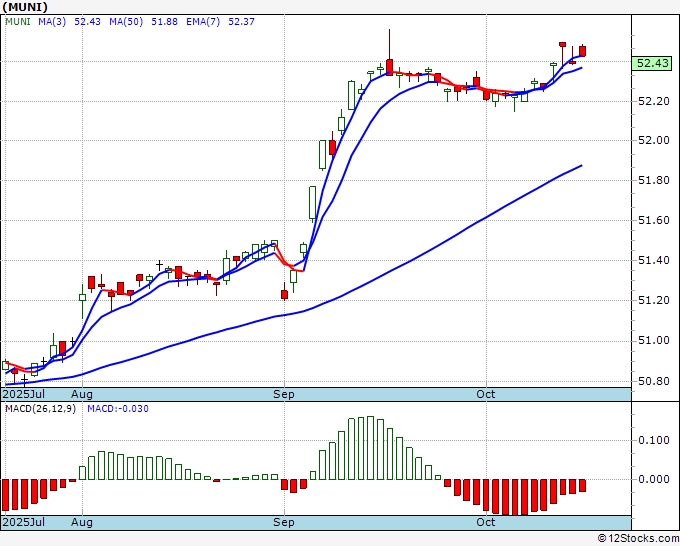680x546 pixels.
Task: Click the (MUNI) chart title
Action: coord(25,7)
